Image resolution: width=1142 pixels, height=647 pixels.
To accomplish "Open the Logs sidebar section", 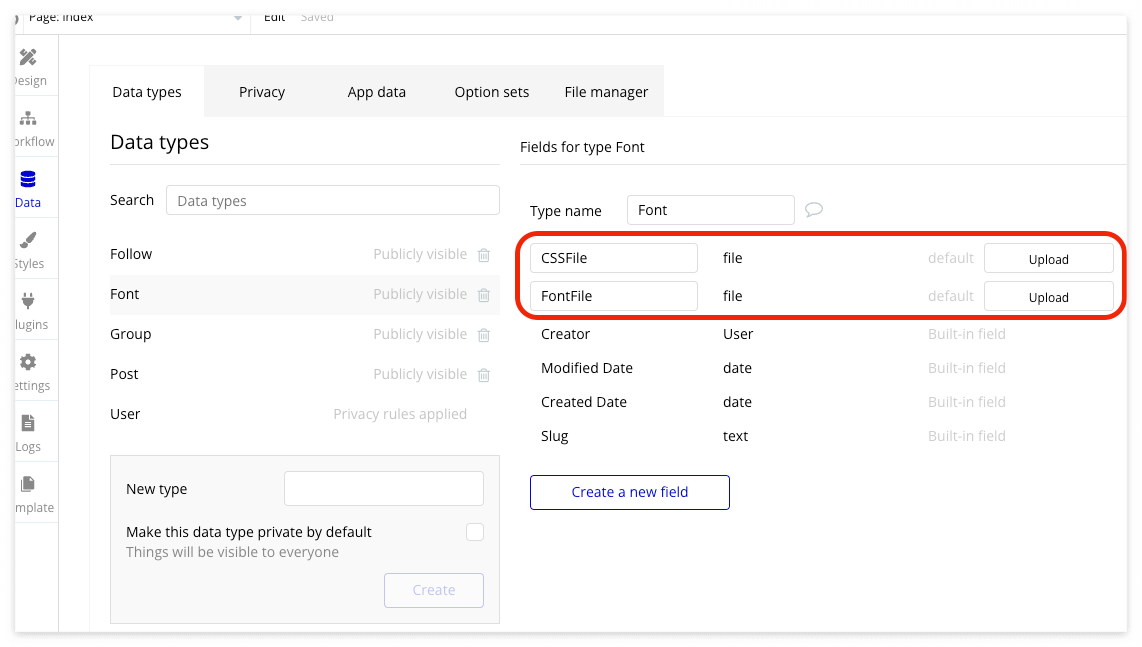I will [x=29, y=433].
